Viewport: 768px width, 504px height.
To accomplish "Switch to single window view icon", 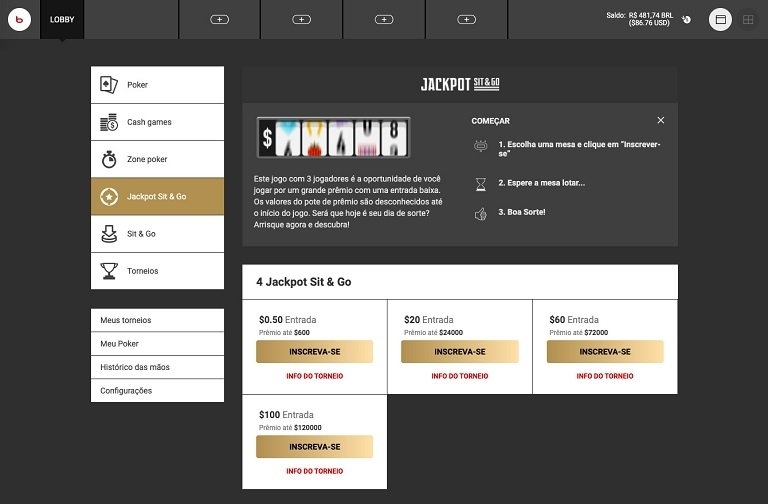I will tap(720, 19).
